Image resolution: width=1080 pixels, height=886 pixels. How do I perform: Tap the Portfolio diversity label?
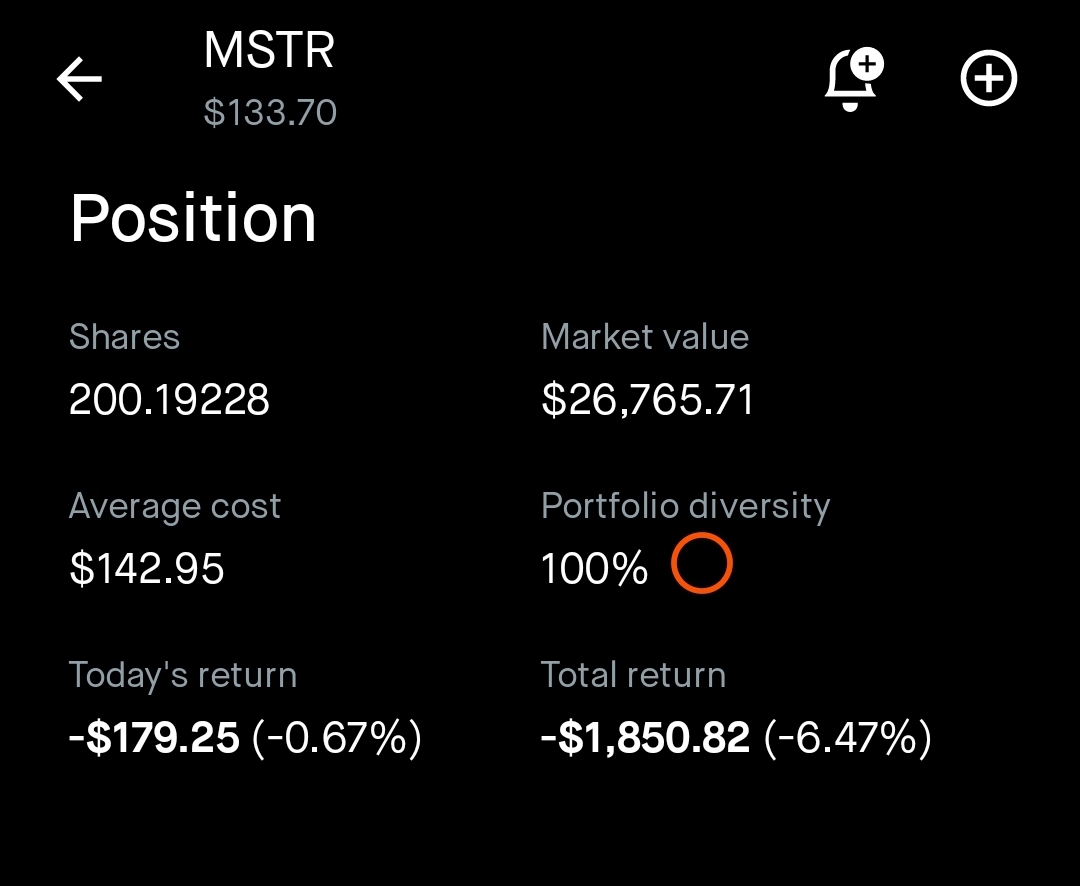pyautogui.click(x=685, y=506)
